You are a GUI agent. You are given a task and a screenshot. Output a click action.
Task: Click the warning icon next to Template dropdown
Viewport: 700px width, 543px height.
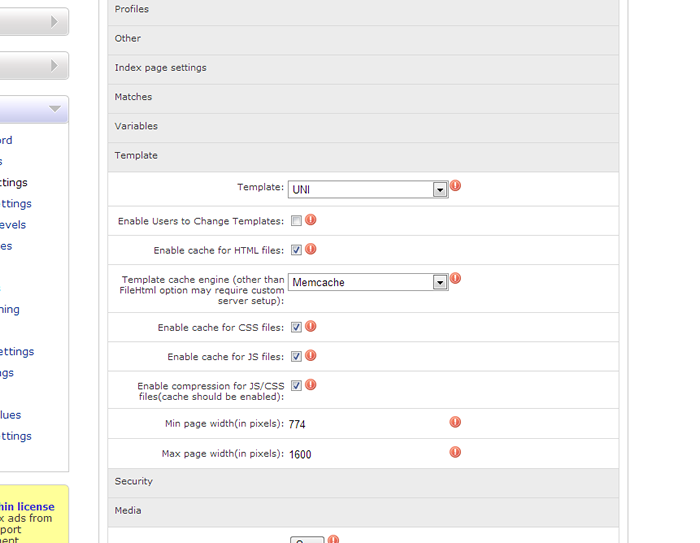click(x=455, y=186)
